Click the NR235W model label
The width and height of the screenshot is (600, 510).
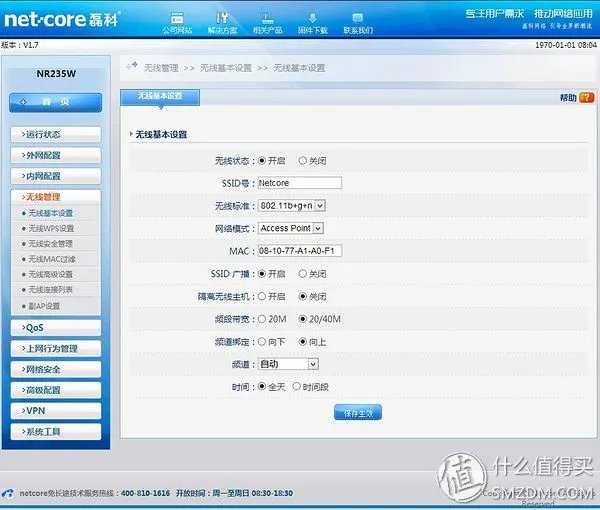point(56,74)
